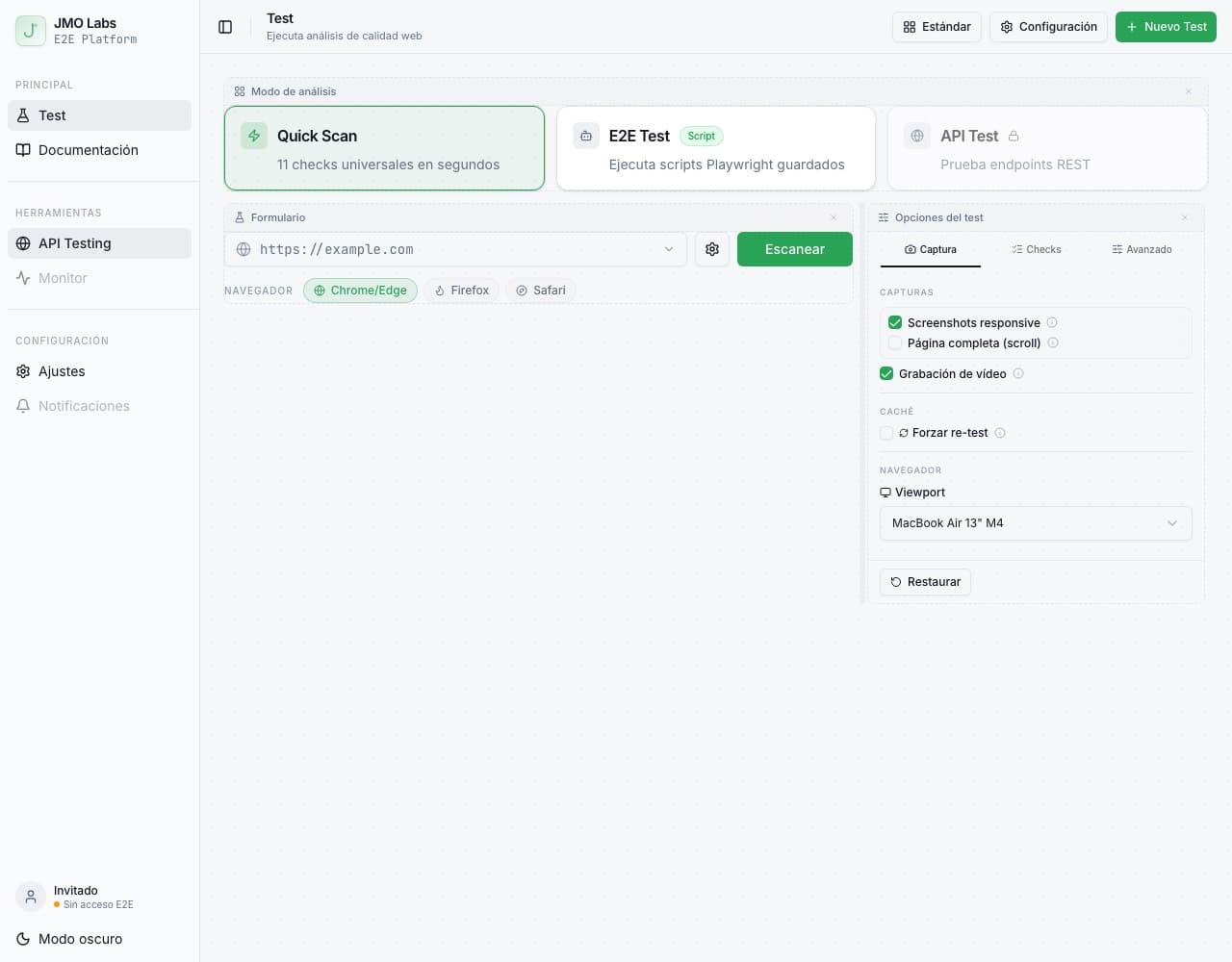The image size is (1232, 962).
Task: Go to Ajustes in the sidebar
Action: (x=99, y=371)
